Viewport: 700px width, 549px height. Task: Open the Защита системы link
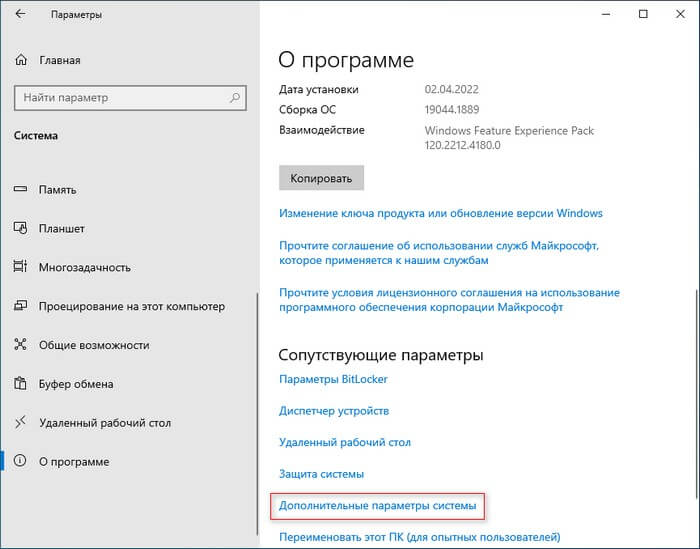pyautogui.click(x=321, y=474)
